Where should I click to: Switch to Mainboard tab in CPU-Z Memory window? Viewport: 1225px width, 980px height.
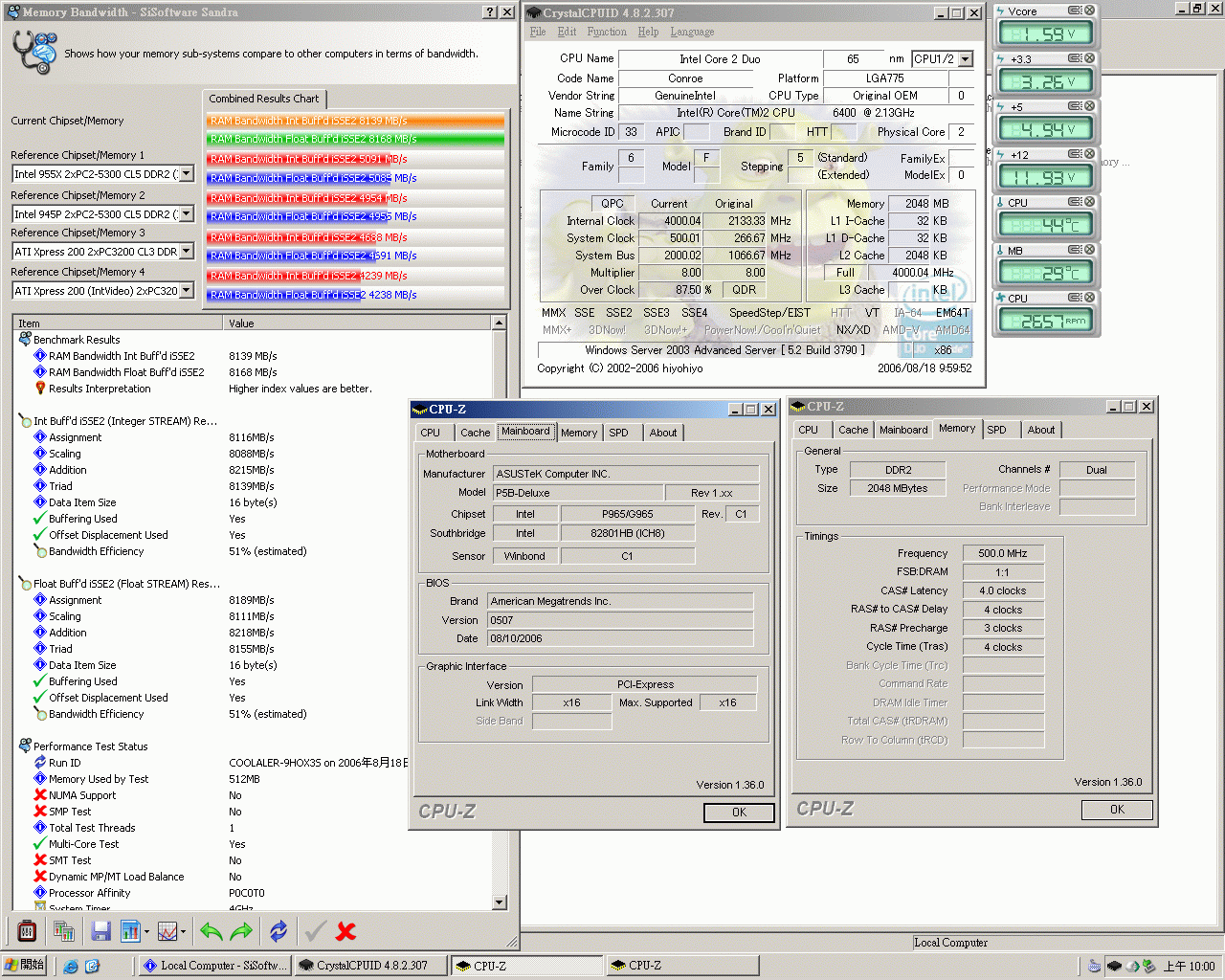coord(903,430)
